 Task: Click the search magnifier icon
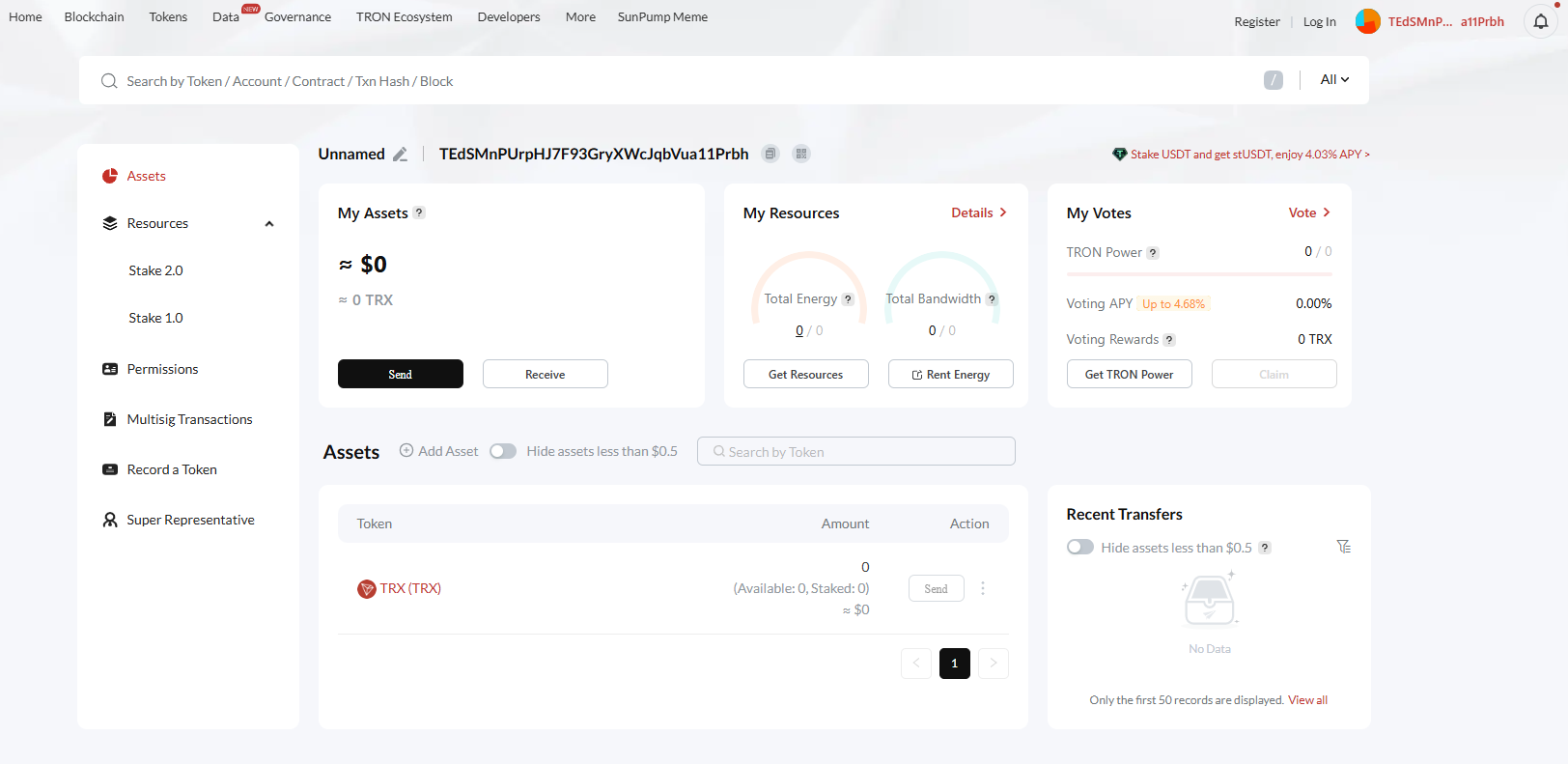pyautogui.click(x=109, y=81)
